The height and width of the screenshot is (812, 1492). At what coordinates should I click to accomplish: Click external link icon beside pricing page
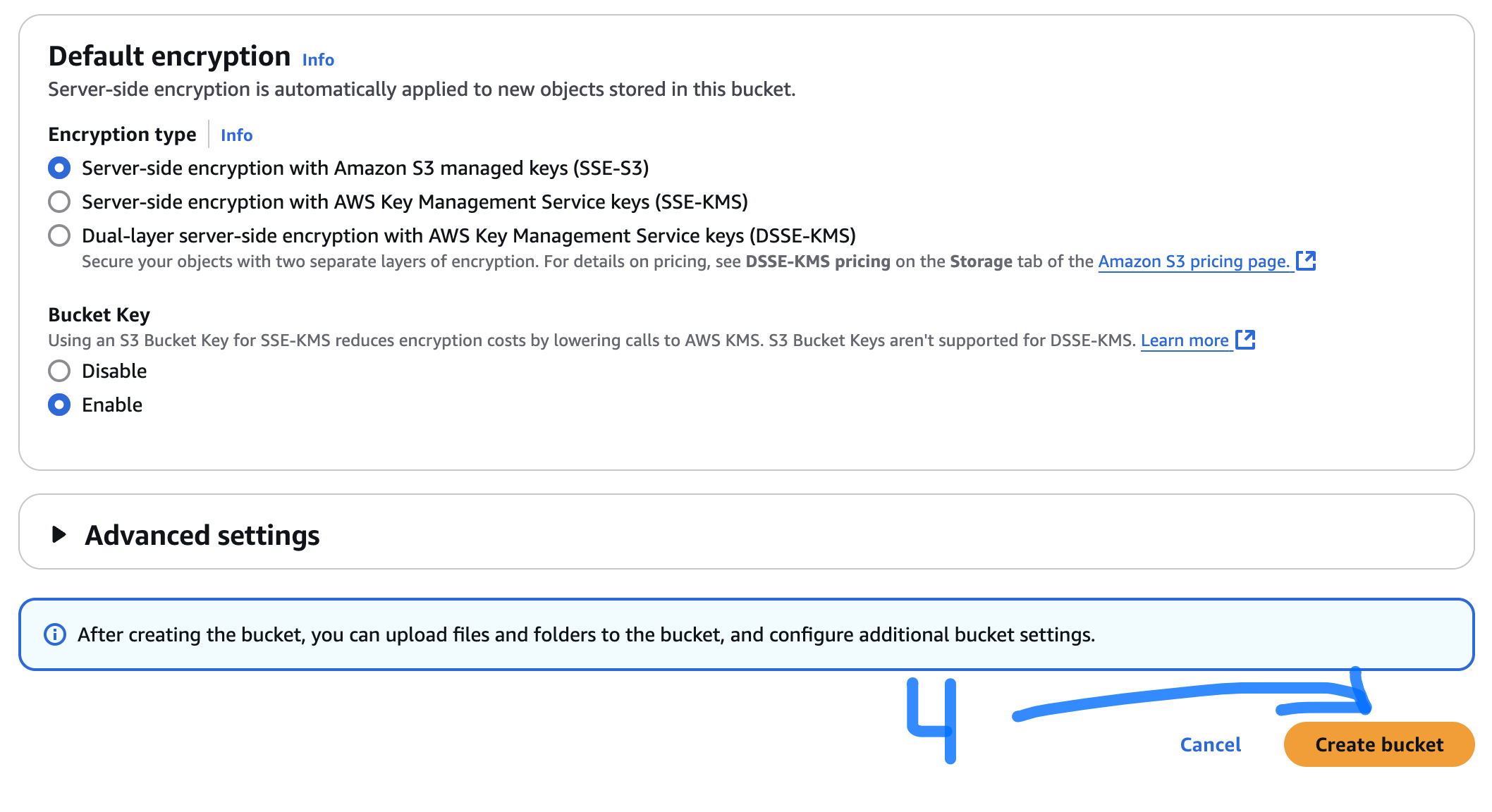click(1306, 261)
